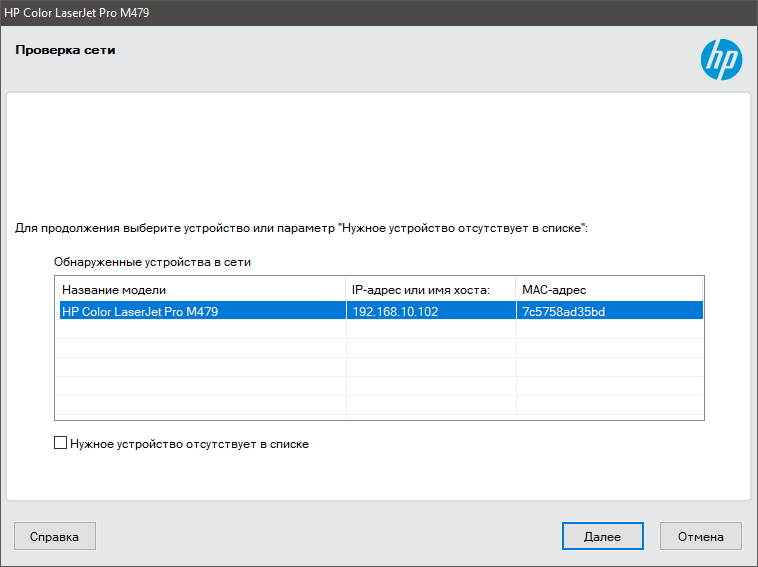Click the "Обнаруженные устройства в сети" label
758x567 pixels.
coord(152,262)
